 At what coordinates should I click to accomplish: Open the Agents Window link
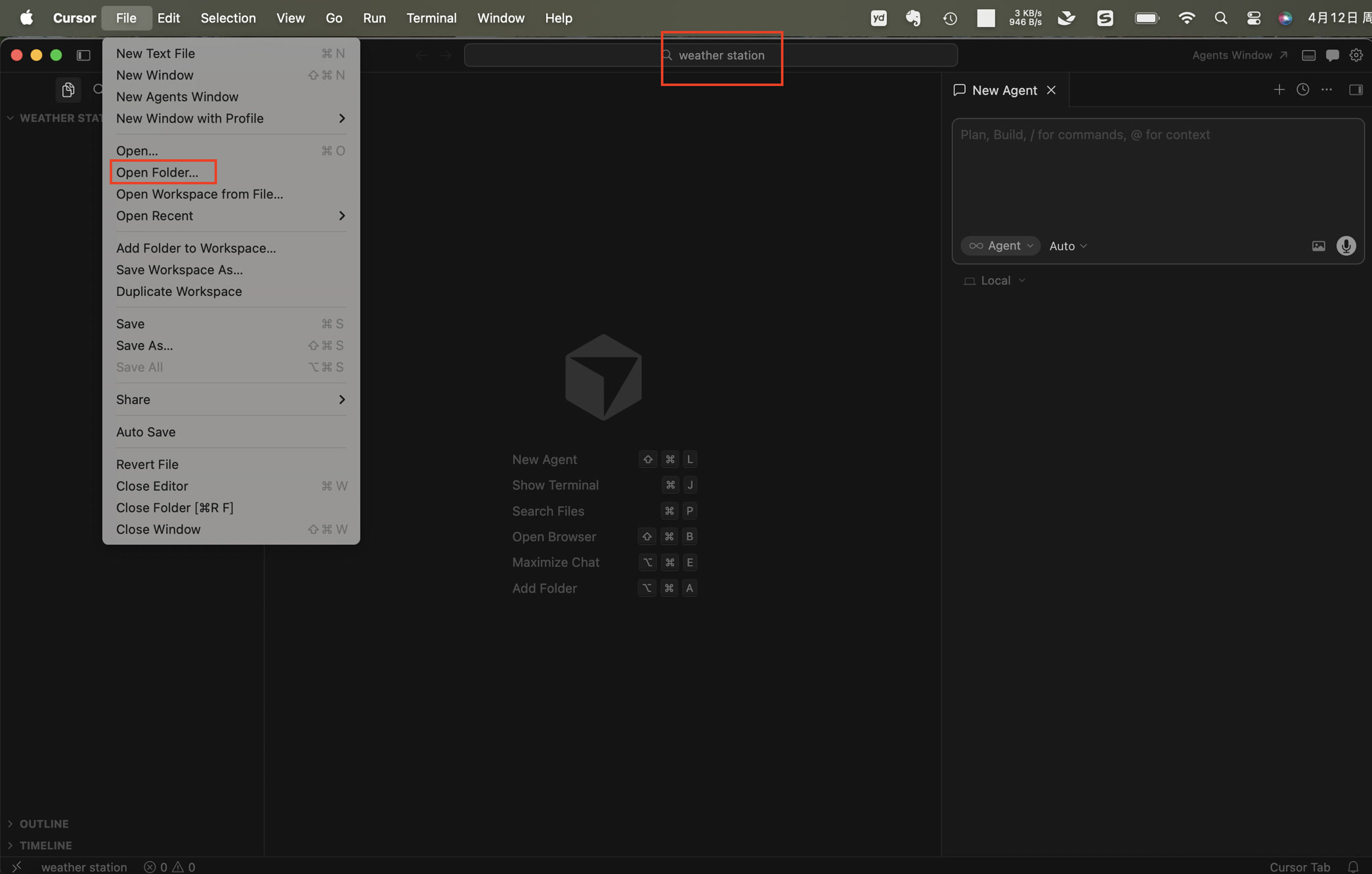tap(1239, 55)
